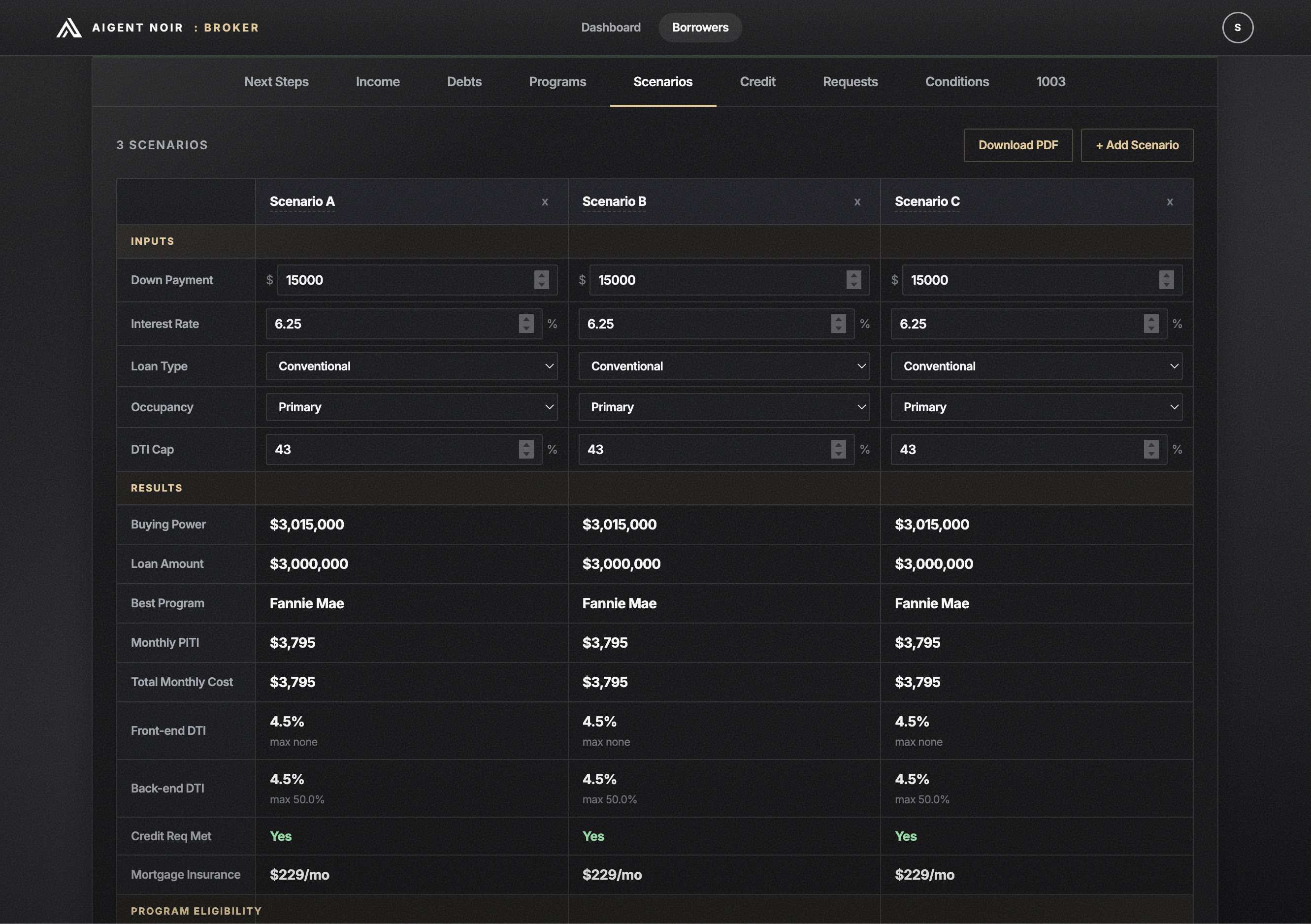Click the AIGENT NOIR logo icon

[69, 27]
